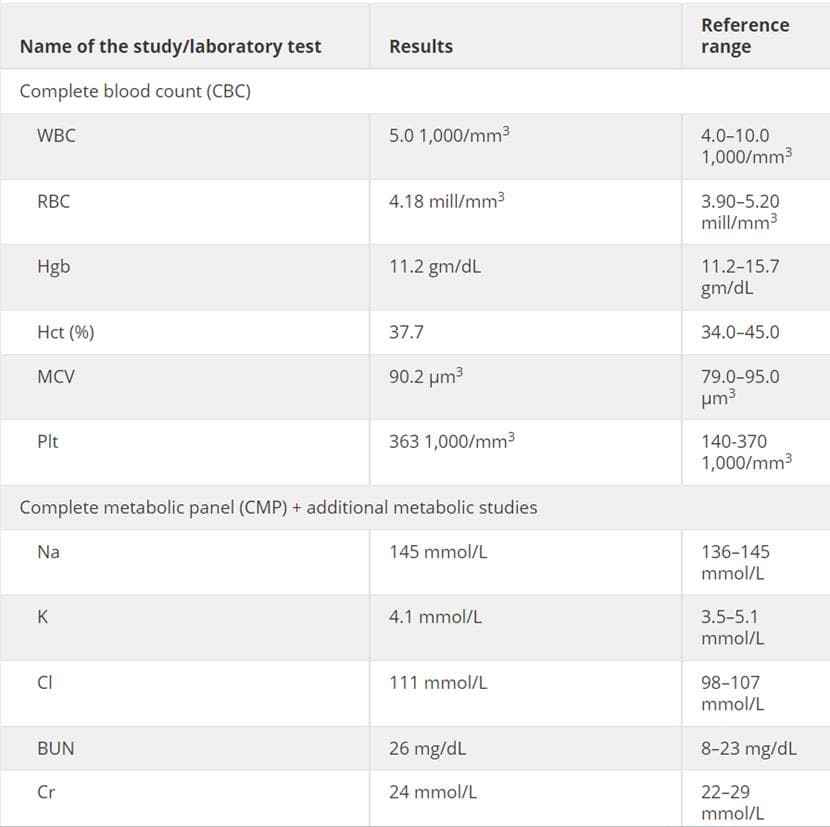Select the Plt result 363 1,000/mm³
The width and height of the screenshot is (830, 827).
pyautogui.click(x=452, y=441)
